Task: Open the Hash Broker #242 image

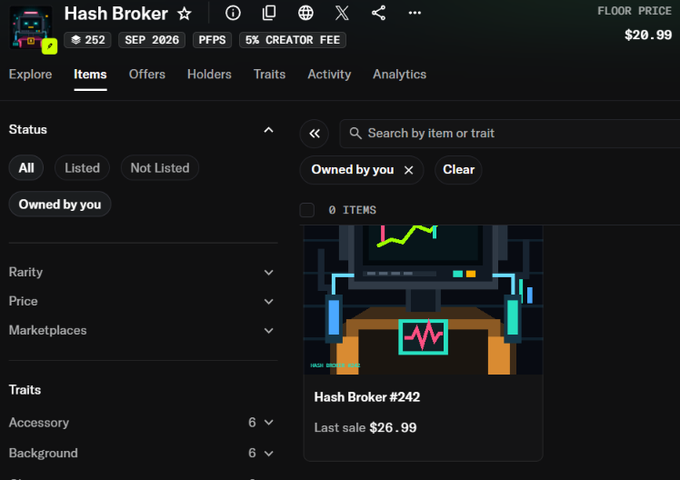Action: pos(423,300)
